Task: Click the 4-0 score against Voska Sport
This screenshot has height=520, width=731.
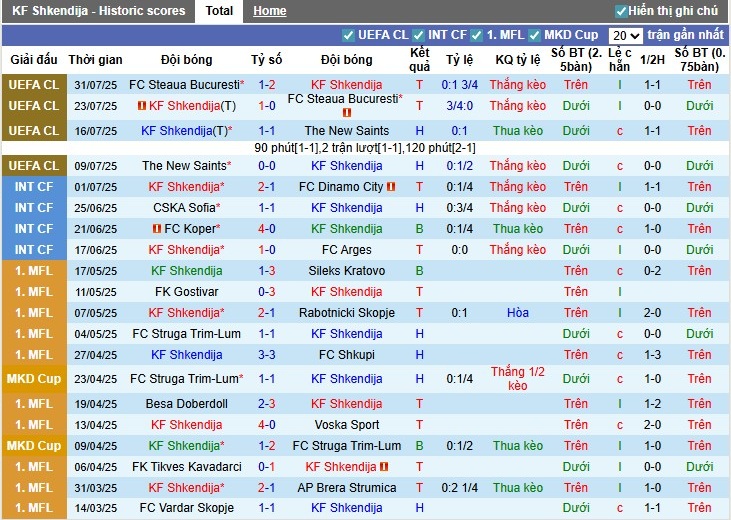Action: (x=267, y=425)
